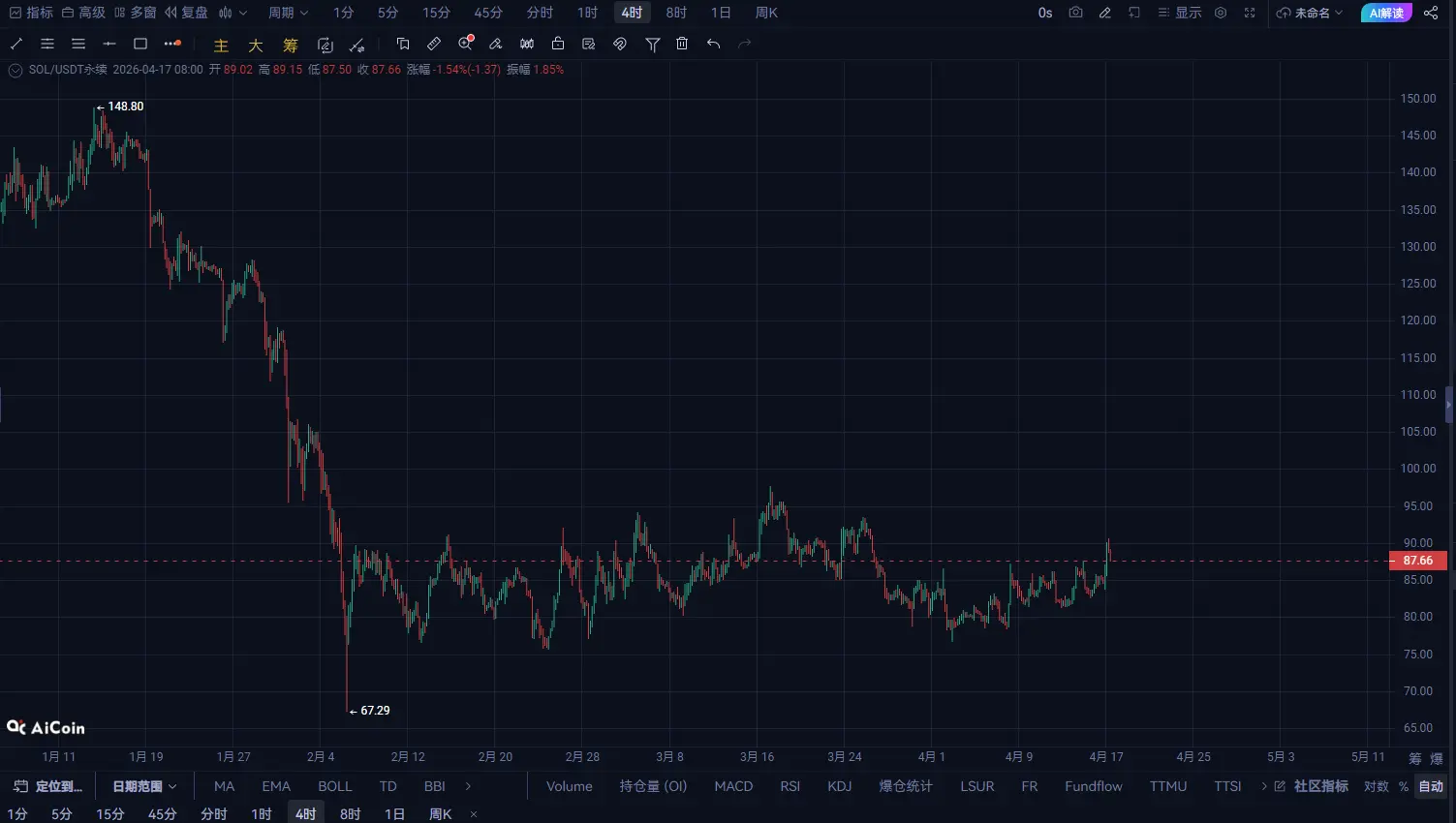Switch to 15分 in the top timeframe bar
This screenshot has width=1456, height=823.
point(436,13)
